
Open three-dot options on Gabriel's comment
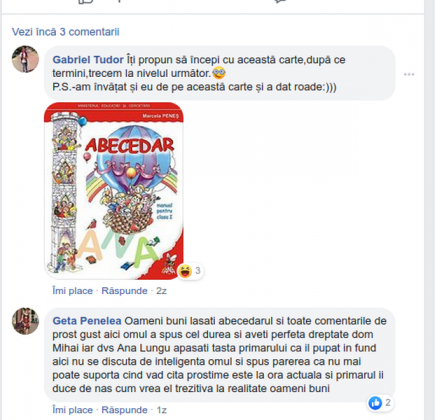pos(409,74)
